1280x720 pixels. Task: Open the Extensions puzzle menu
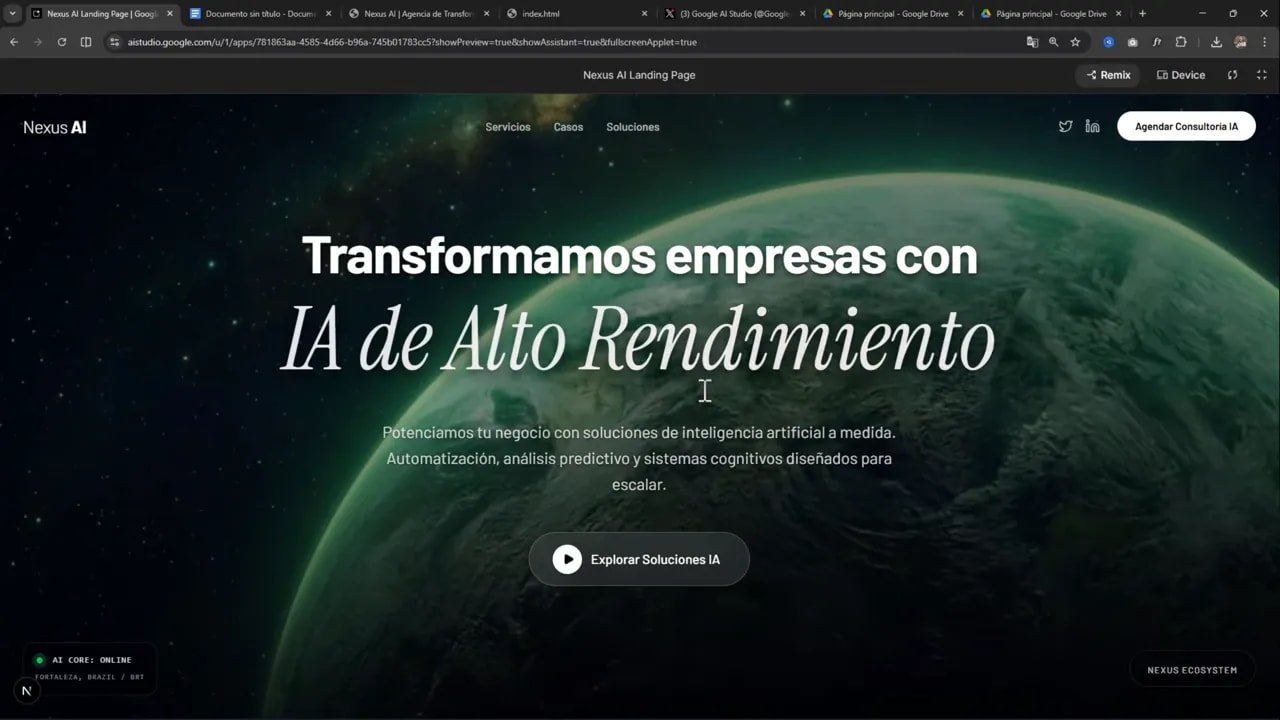click(x=1181, y=42)
